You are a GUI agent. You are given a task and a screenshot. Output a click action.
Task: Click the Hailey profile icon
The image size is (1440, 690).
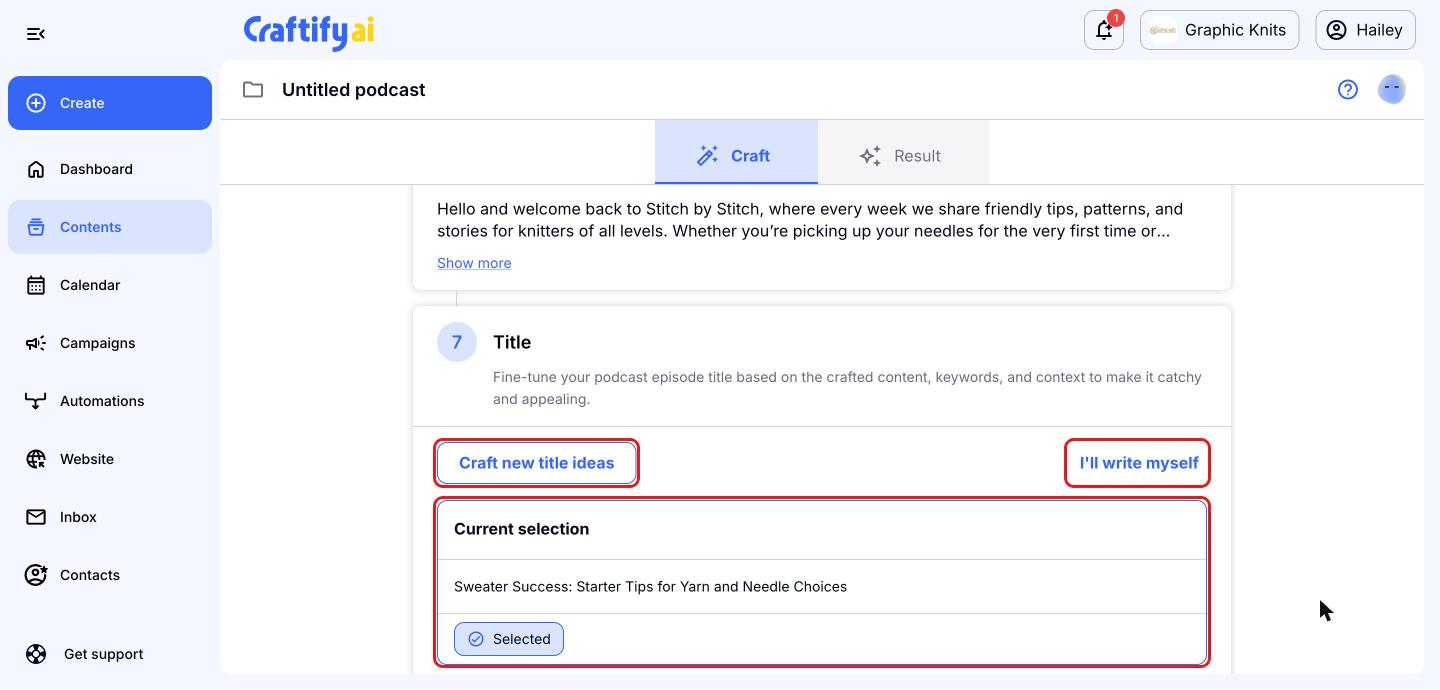(1336, 30)
